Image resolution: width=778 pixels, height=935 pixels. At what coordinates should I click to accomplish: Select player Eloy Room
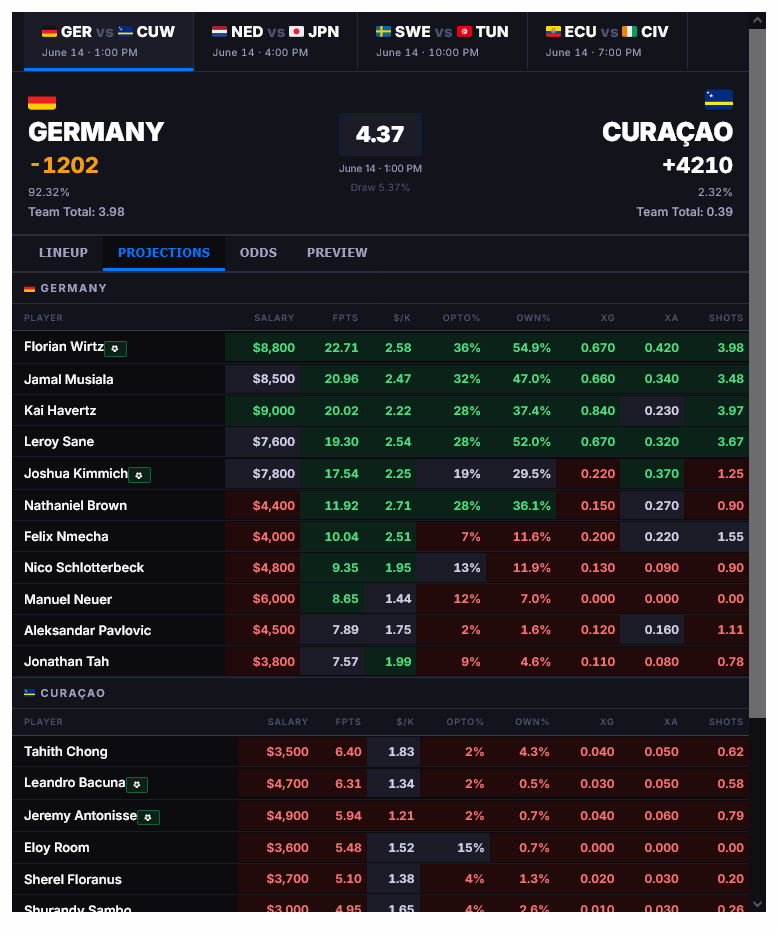57,847
